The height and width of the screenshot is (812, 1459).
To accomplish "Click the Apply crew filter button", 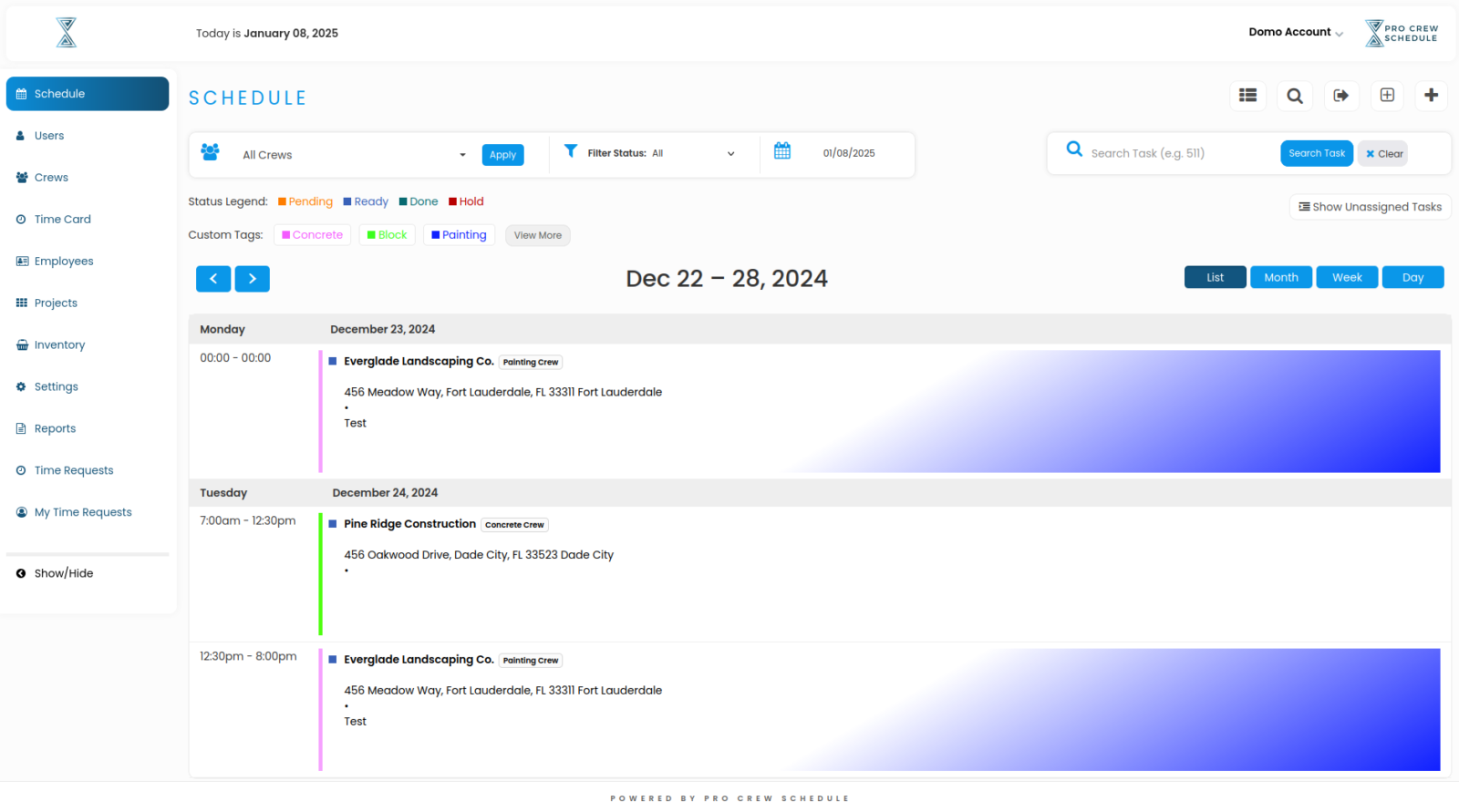I will pyautogui.click(x=502, y=155).
